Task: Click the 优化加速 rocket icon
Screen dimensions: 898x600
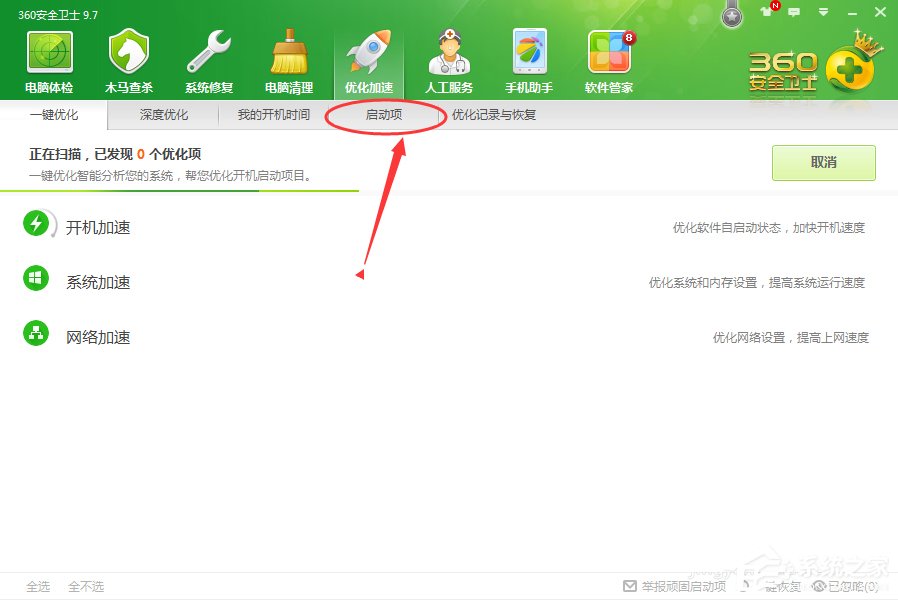Action: [x=368, y=50]
